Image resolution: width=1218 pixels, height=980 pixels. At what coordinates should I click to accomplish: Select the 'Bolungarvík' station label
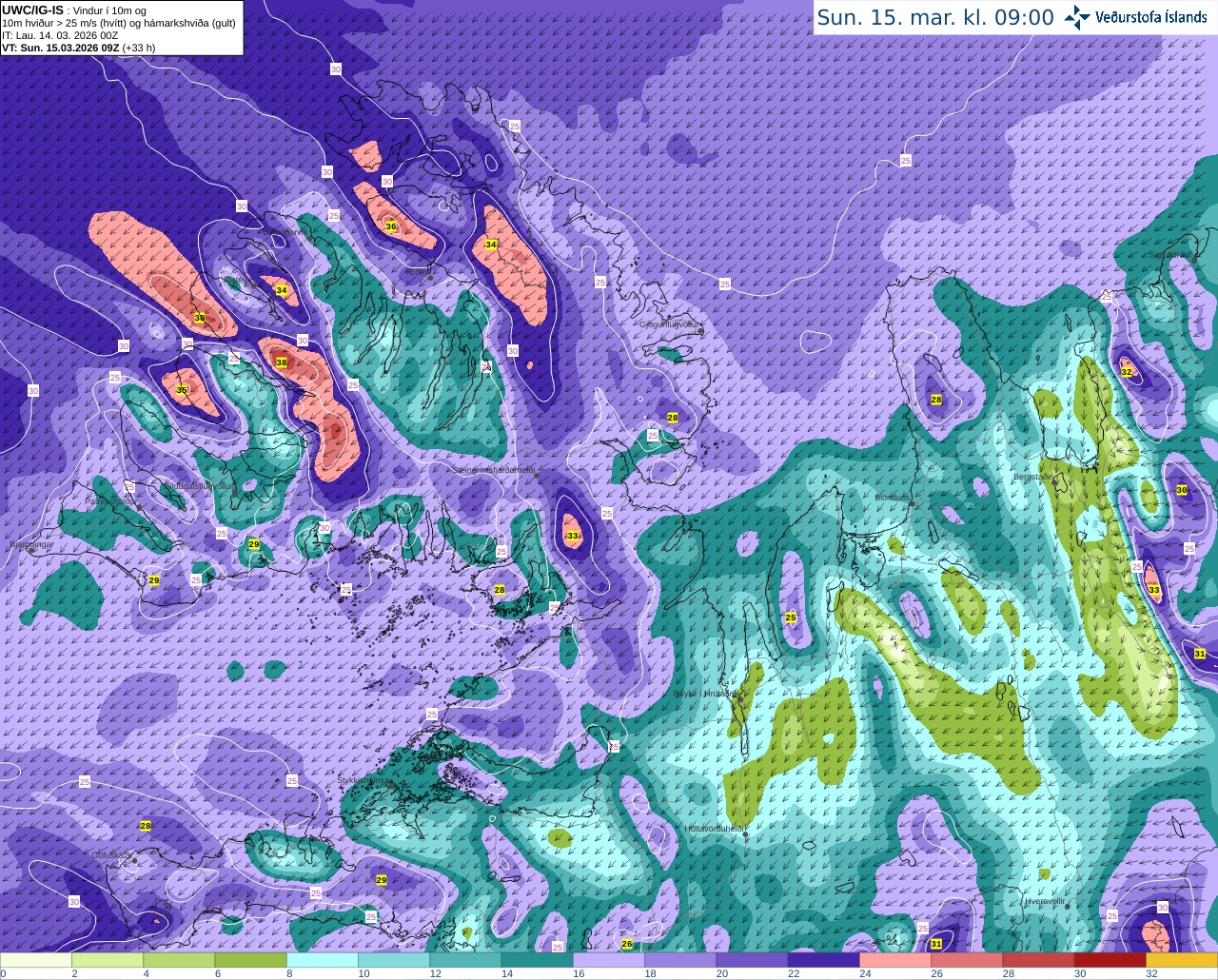point(283,231)
